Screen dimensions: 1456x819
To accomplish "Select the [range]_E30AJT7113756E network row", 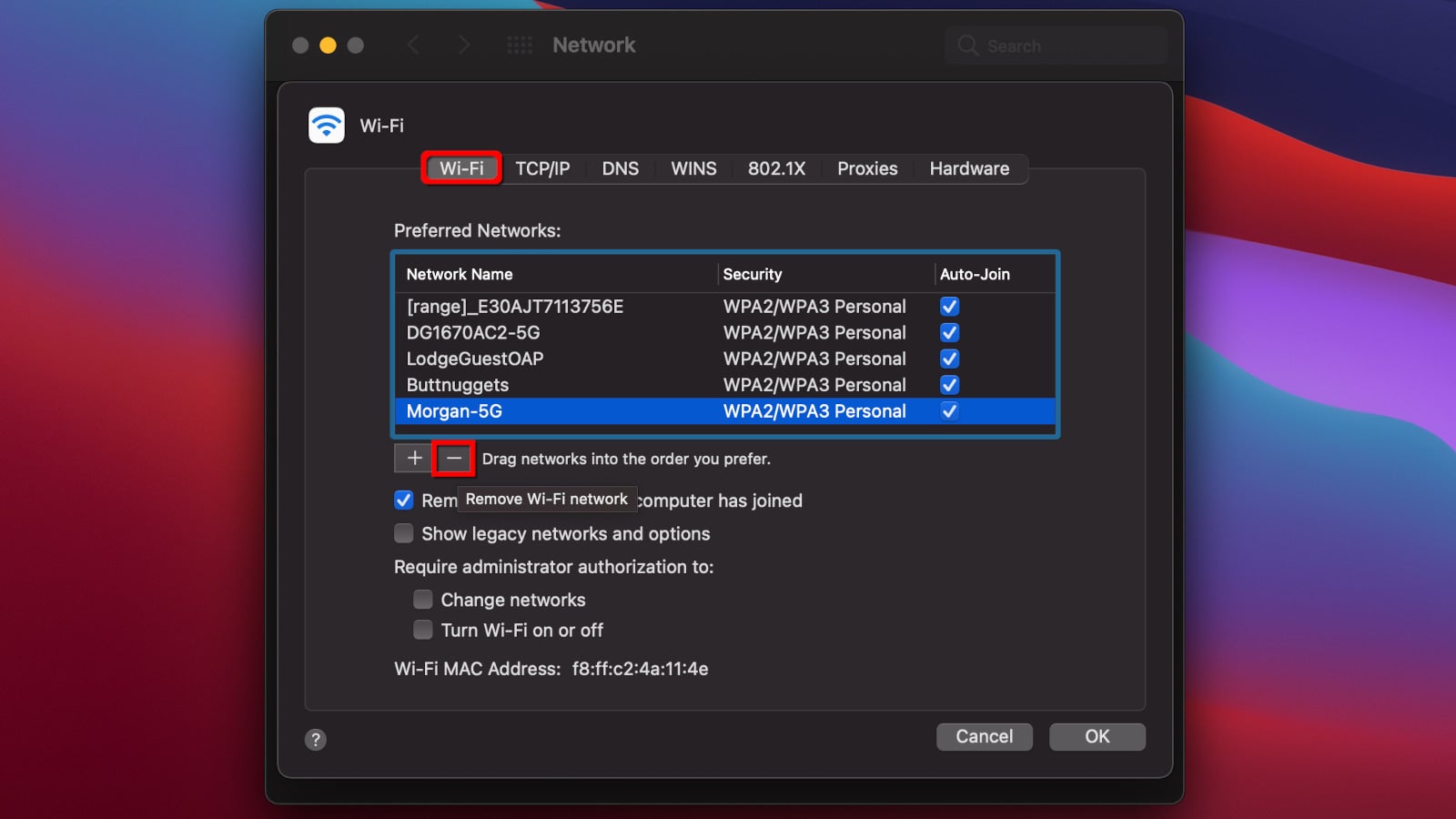I will click(725, 307).
